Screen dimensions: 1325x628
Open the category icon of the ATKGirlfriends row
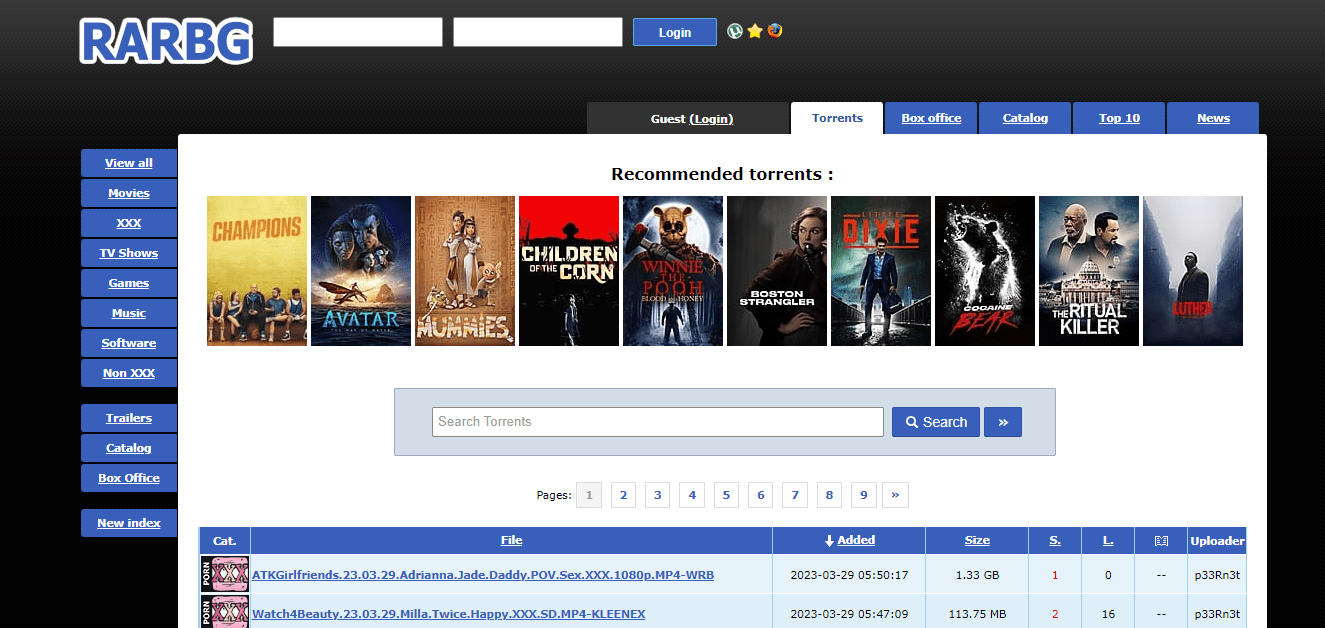[225, 575]
